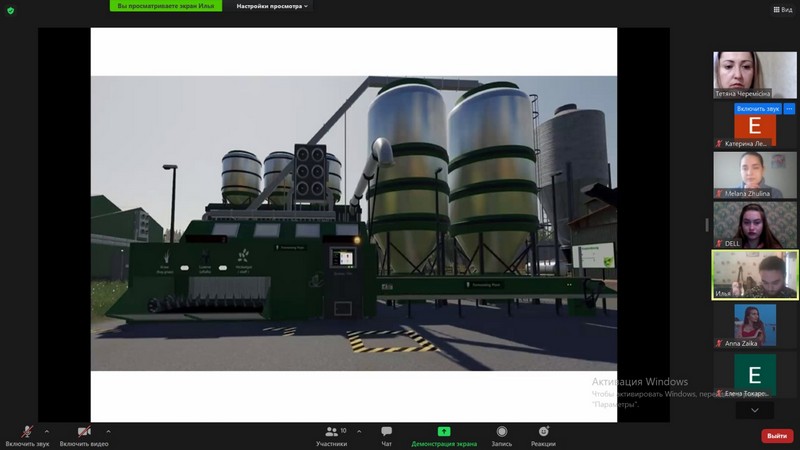Click blue "Включить звук" button on Катерина's tile
Viewport: 800px width, 450px height.
point(758,109)
